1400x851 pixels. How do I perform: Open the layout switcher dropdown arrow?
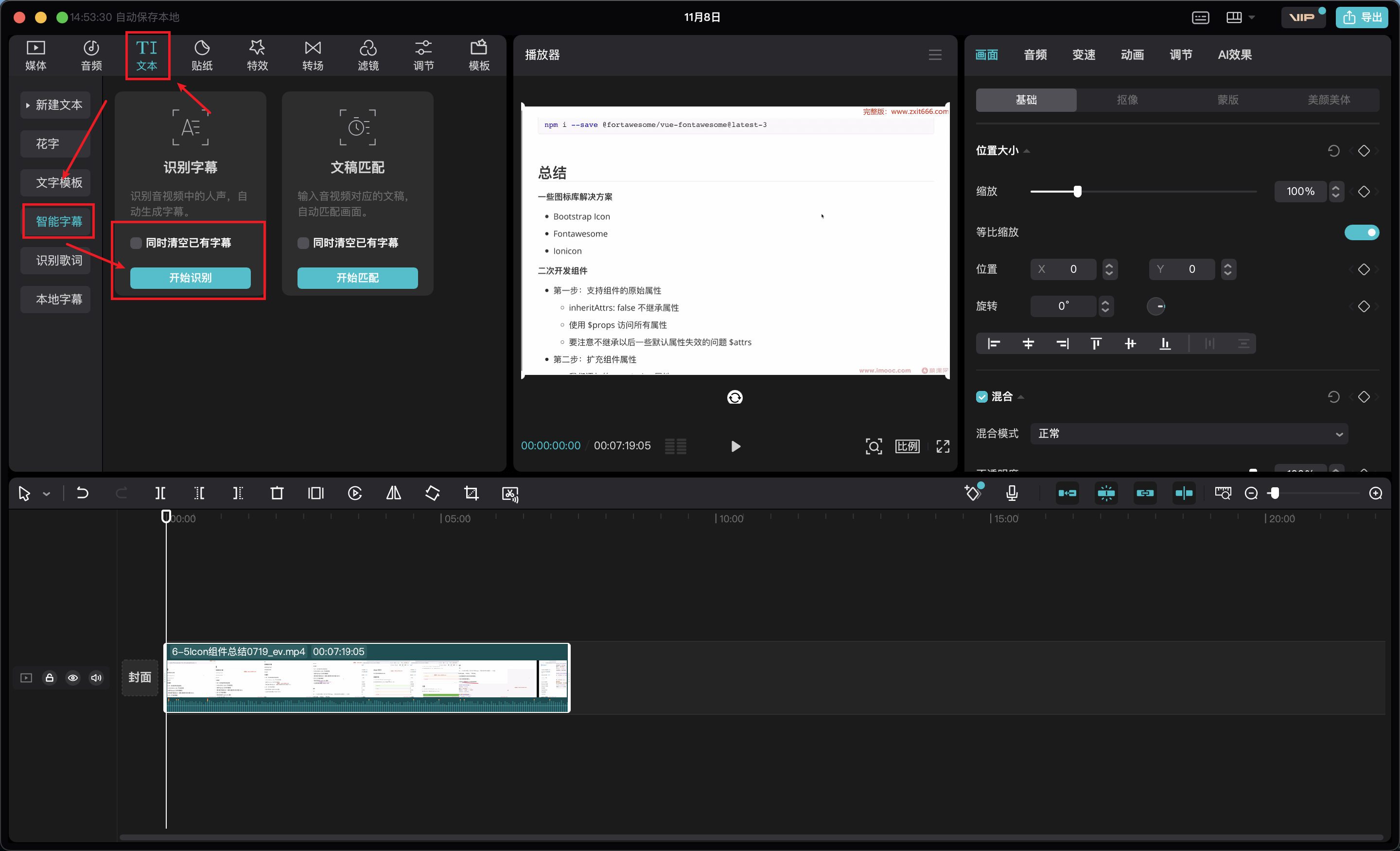(x=1252, y=18)
